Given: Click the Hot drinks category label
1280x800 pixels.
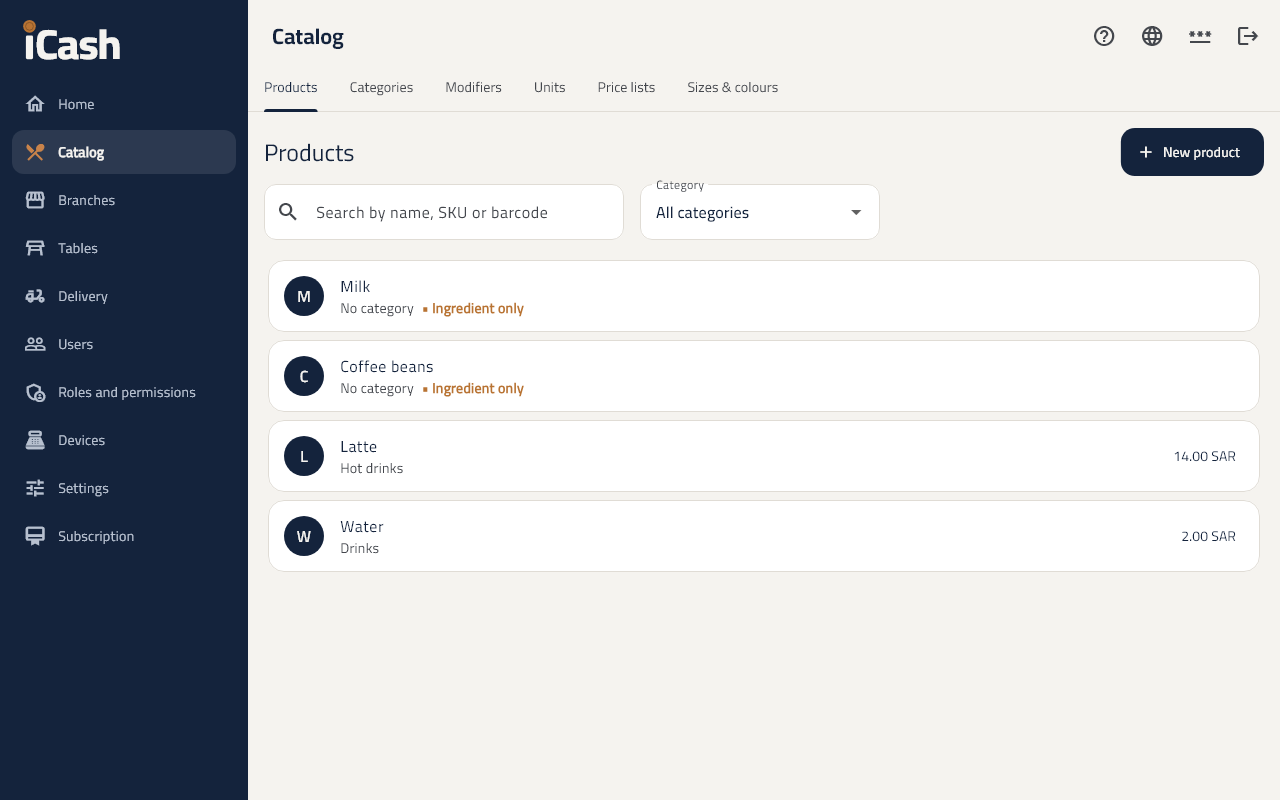Looking at the screenshot, I should (x=372, y=468).
